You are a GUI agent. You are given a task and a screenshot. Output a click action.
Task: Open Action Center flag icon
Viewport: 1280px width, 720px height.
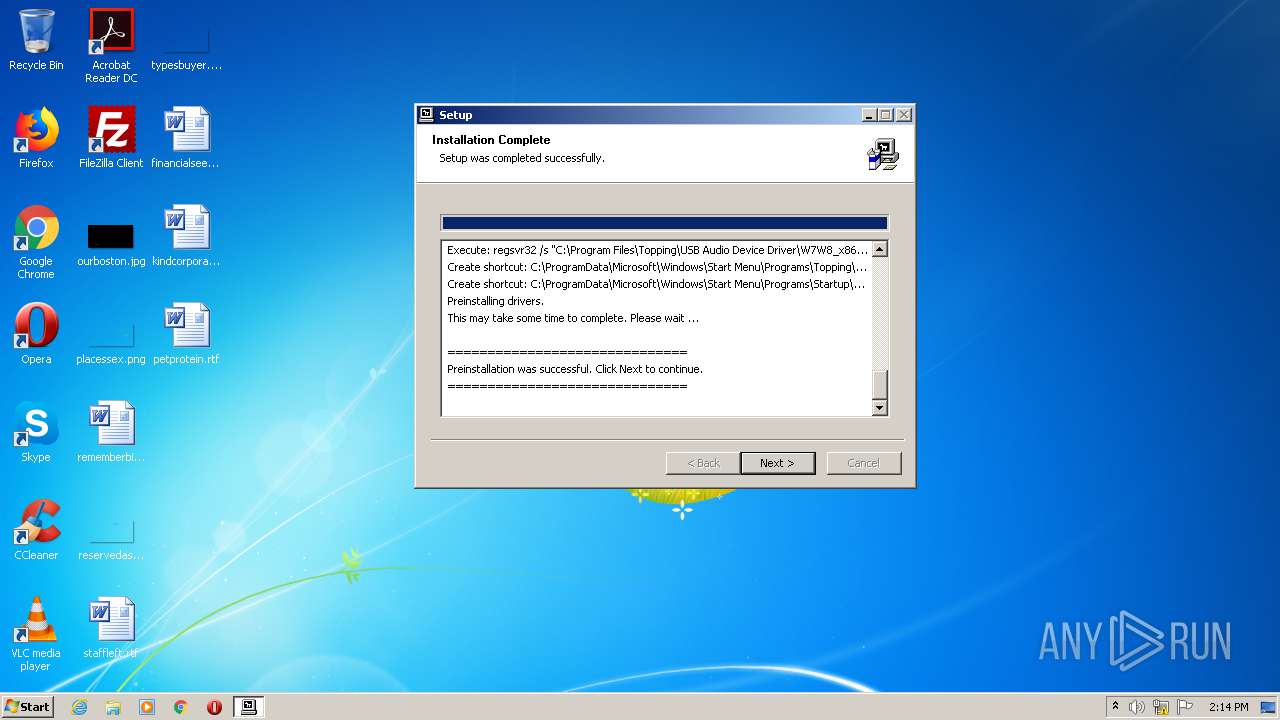coord(1185,707)
